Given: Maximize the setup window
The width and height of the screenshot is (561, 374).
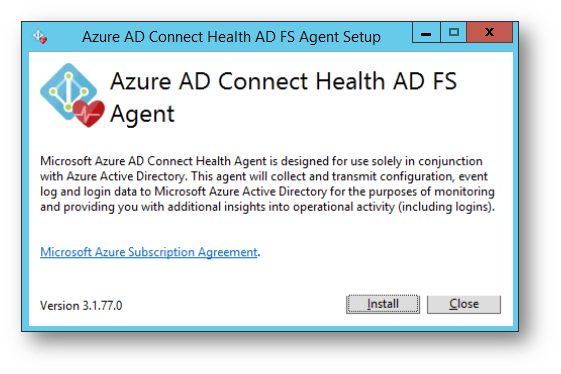Looking at the screenshot, I should (x=454, y=33).
